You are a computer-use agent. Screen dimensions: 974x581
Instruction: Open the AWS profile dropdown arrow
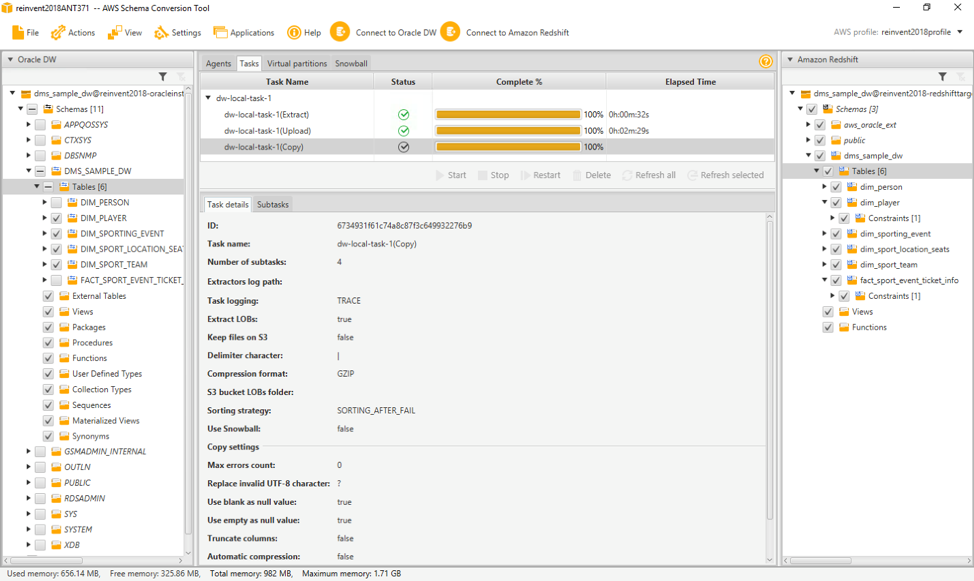pos(960,32)
